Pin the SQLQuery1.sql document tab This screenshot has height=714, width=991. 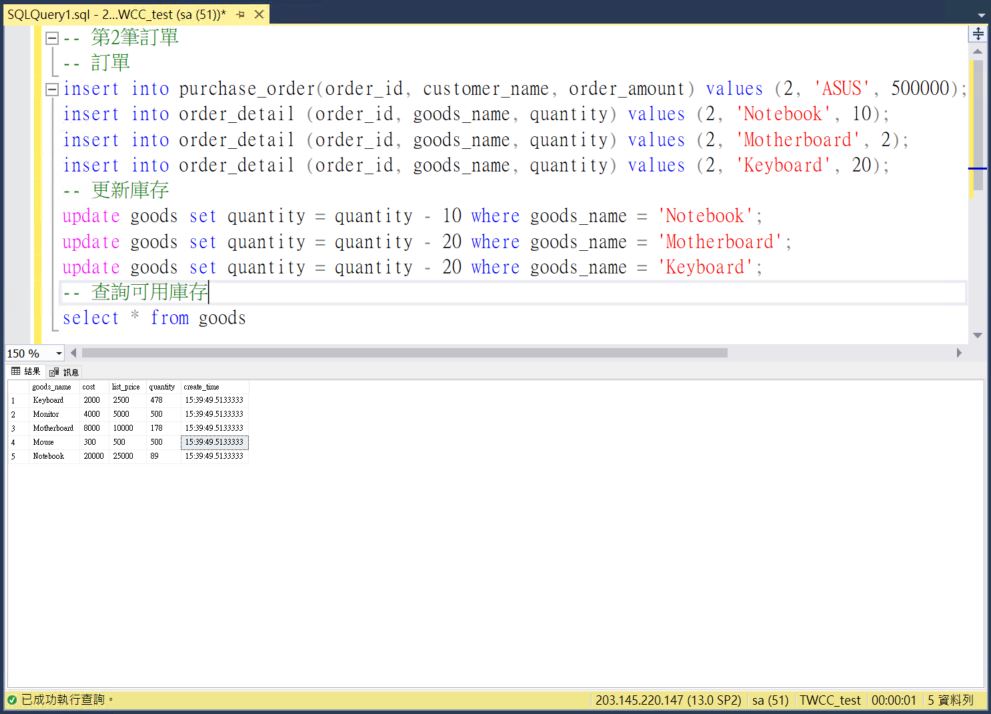click(241, 15)
